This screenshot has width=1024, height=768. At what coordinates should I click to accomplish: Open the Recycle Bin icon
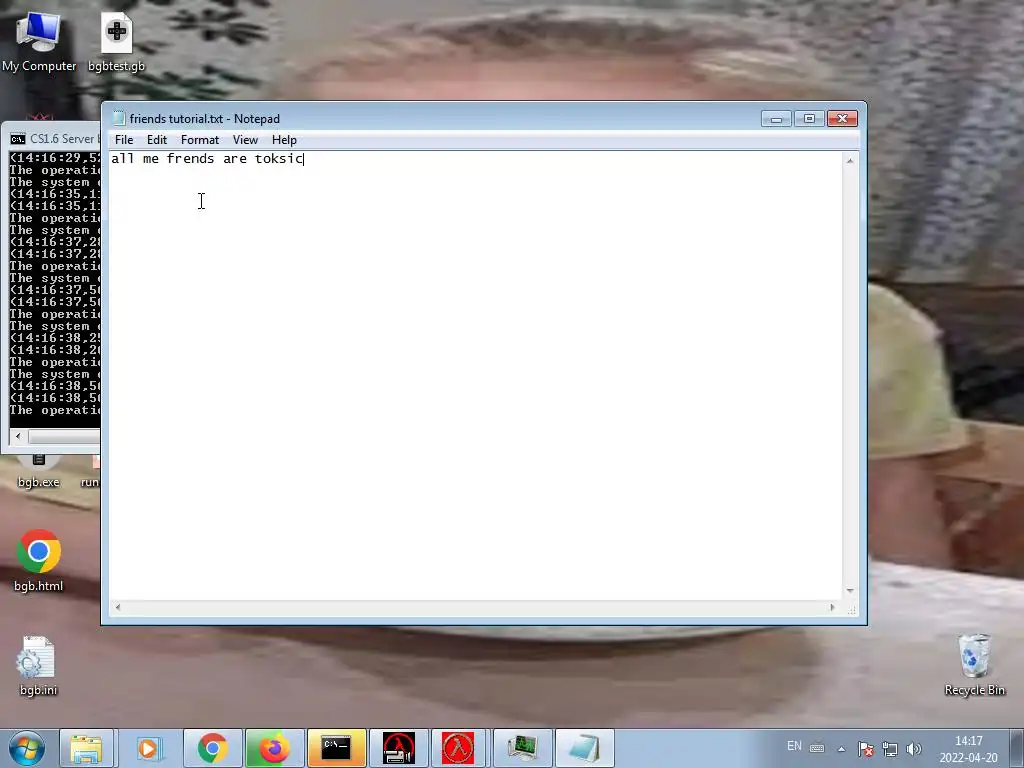pos(974,665)
